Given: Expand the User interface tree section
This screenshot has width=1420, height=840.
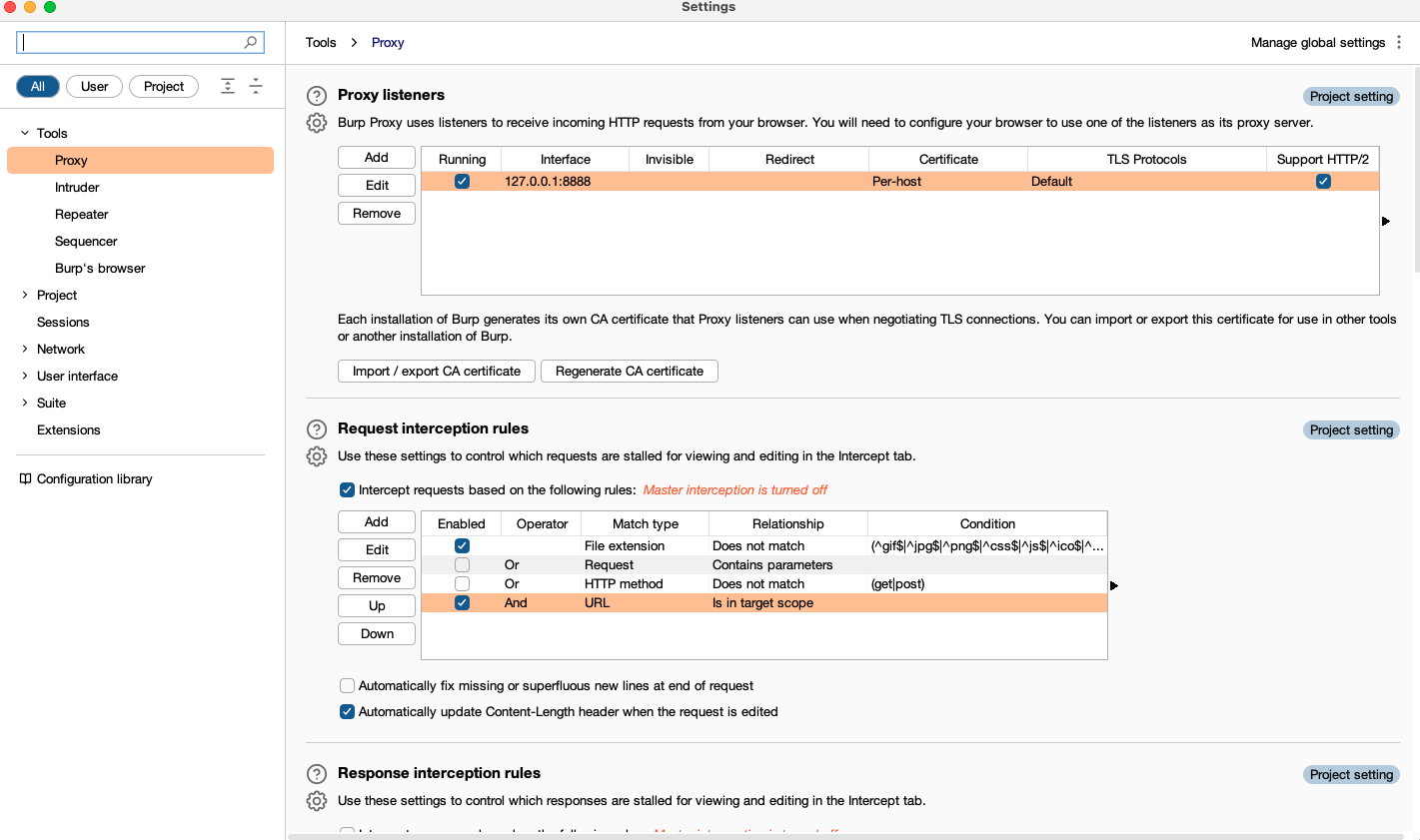Looking at the screenshot, I should coord(25,376).
